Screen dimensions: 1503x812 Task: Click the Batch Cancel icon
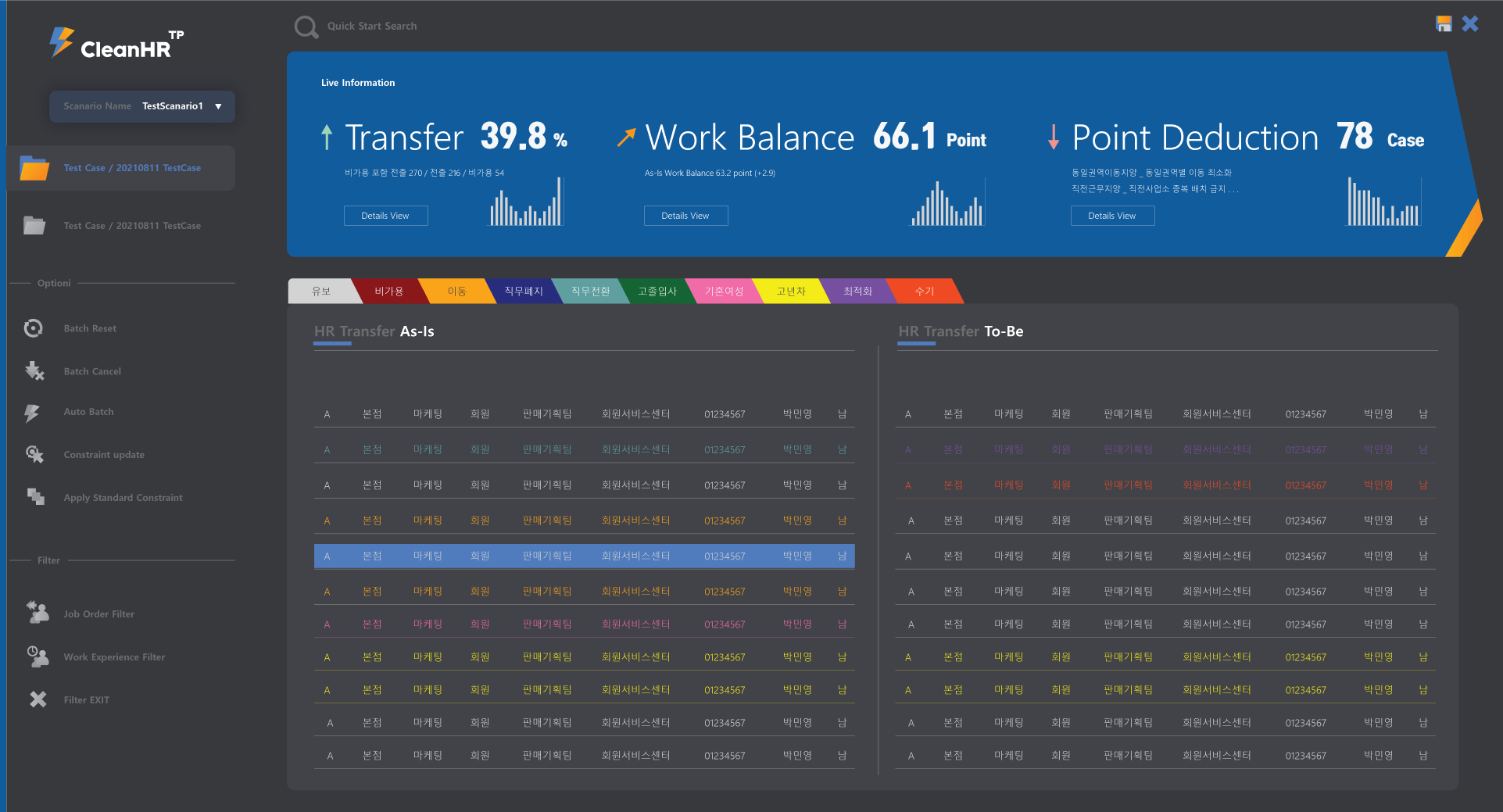click(x=34, y=370)
